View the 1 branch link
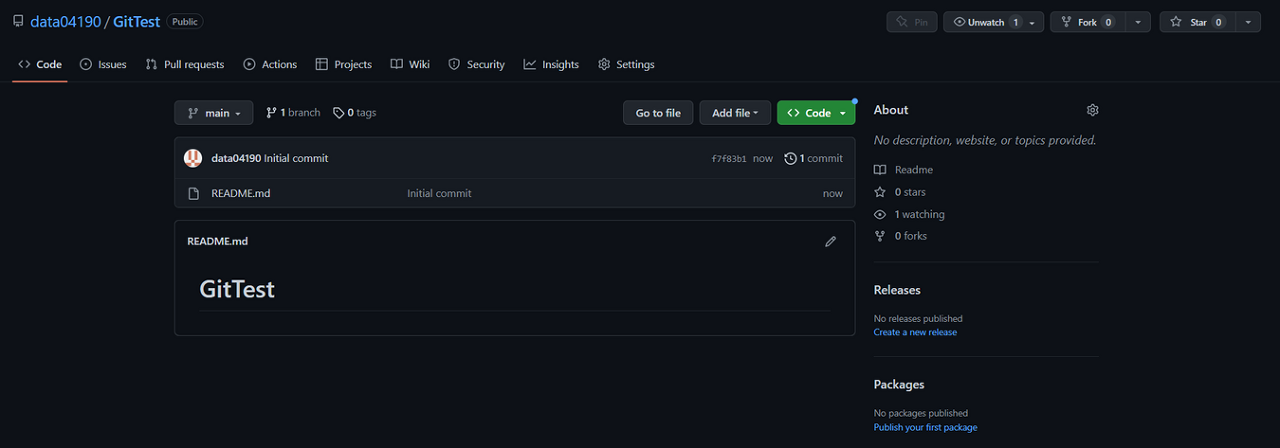1280x448 pixels. tap(293, 113)
